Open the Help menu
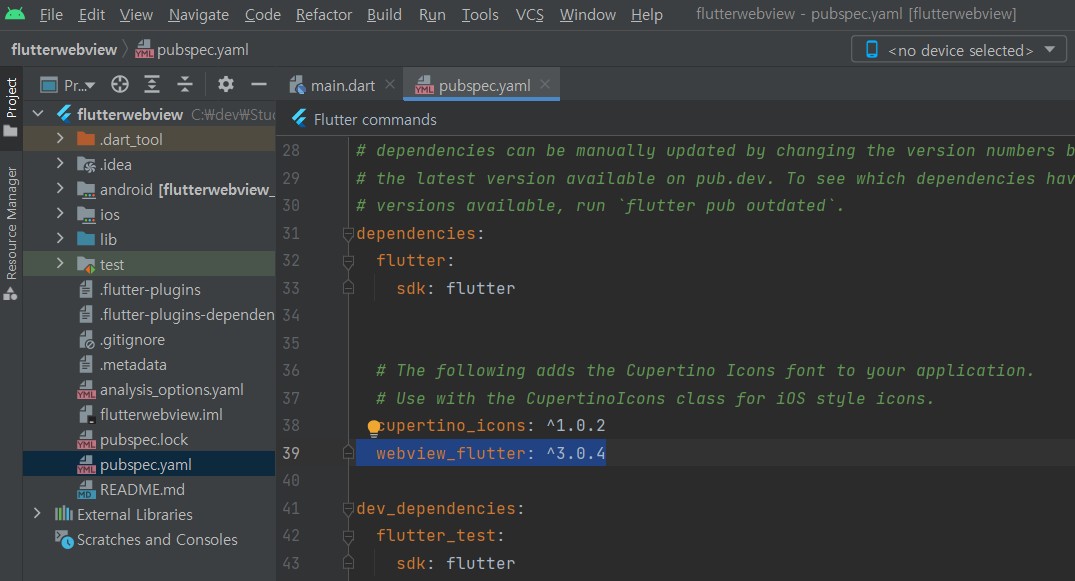 pos(647,14)
